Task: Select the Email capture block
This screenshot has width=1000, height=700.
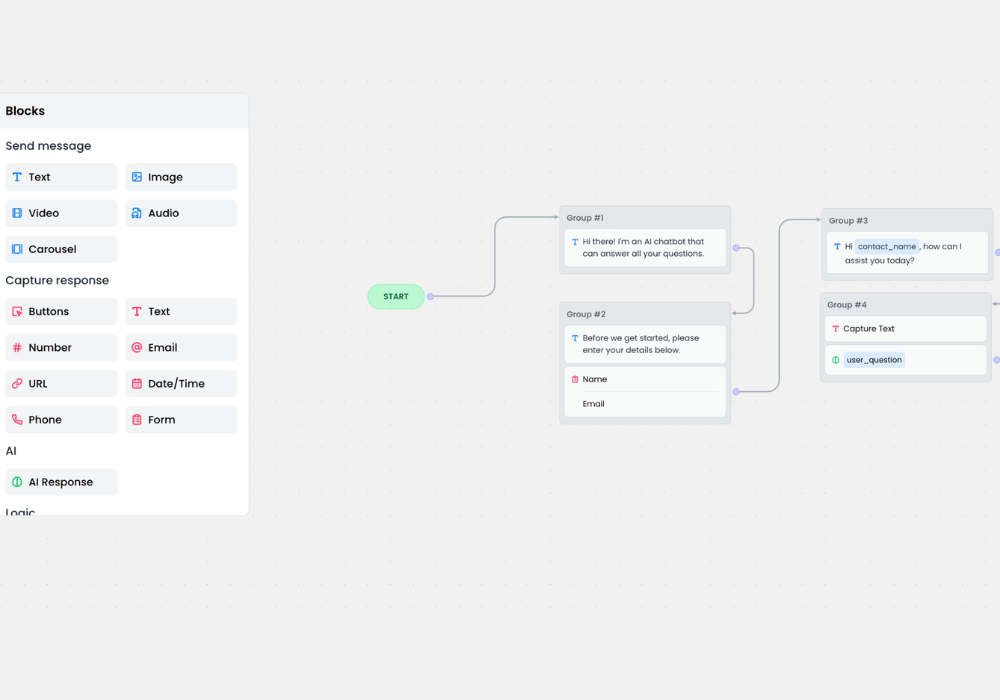Action: (180, 347)
